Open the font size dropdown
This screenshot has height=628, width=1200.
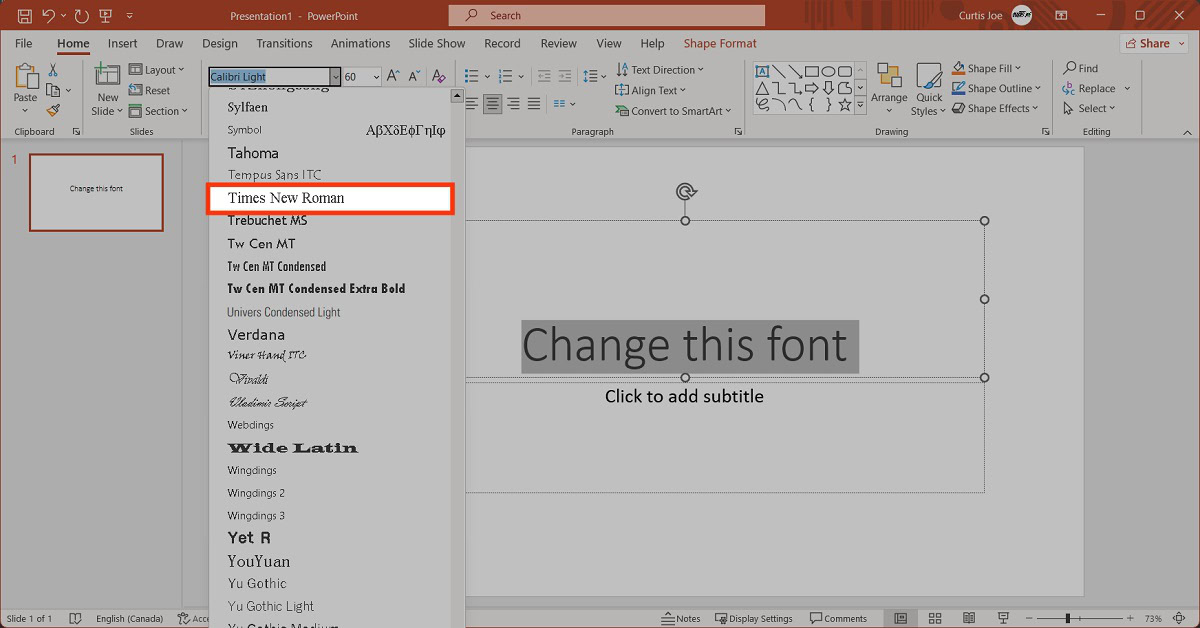tap(376, 77)
